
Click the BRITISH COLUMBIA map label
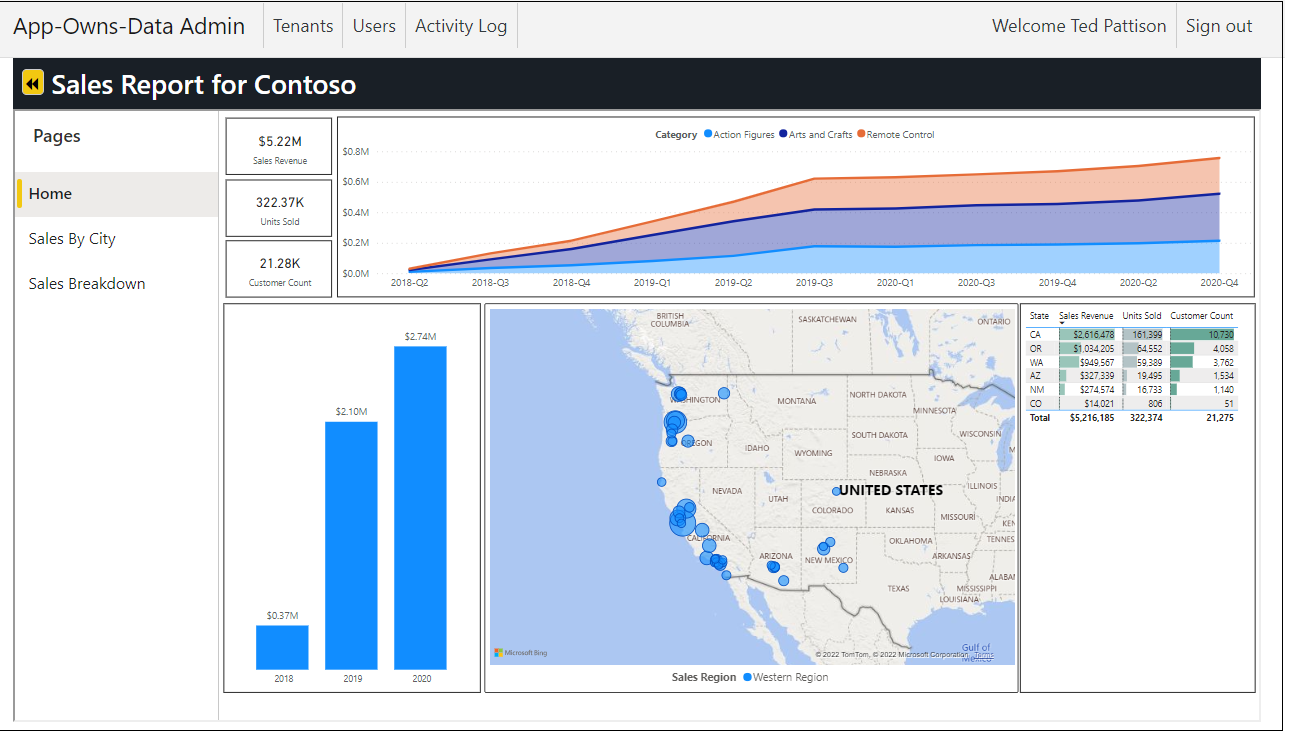point(671,319)
